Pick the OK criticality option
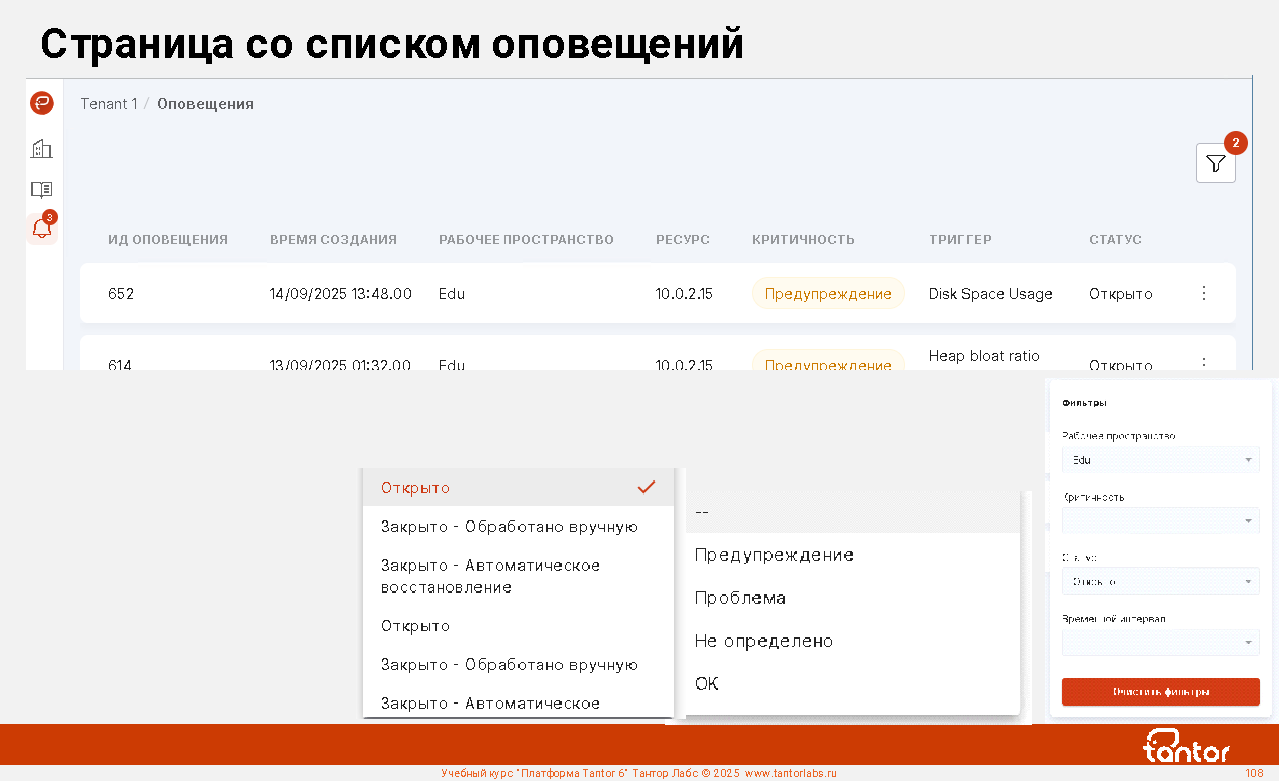The height and width of the screenshot is (781, 1279). [707, 684]
